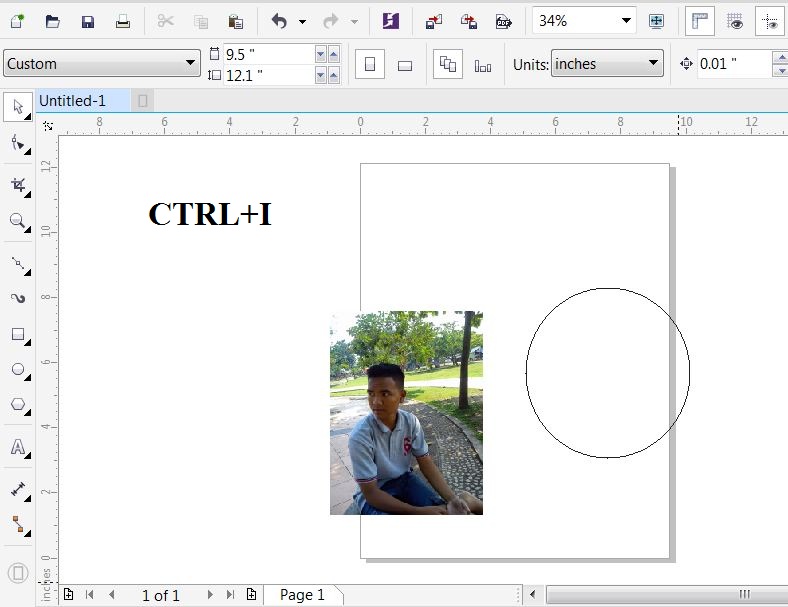Image resolution: width=788 pixels, height=607 pixels.
Task: Open the redo history dropdown arrow
Action: click(354, 22)
